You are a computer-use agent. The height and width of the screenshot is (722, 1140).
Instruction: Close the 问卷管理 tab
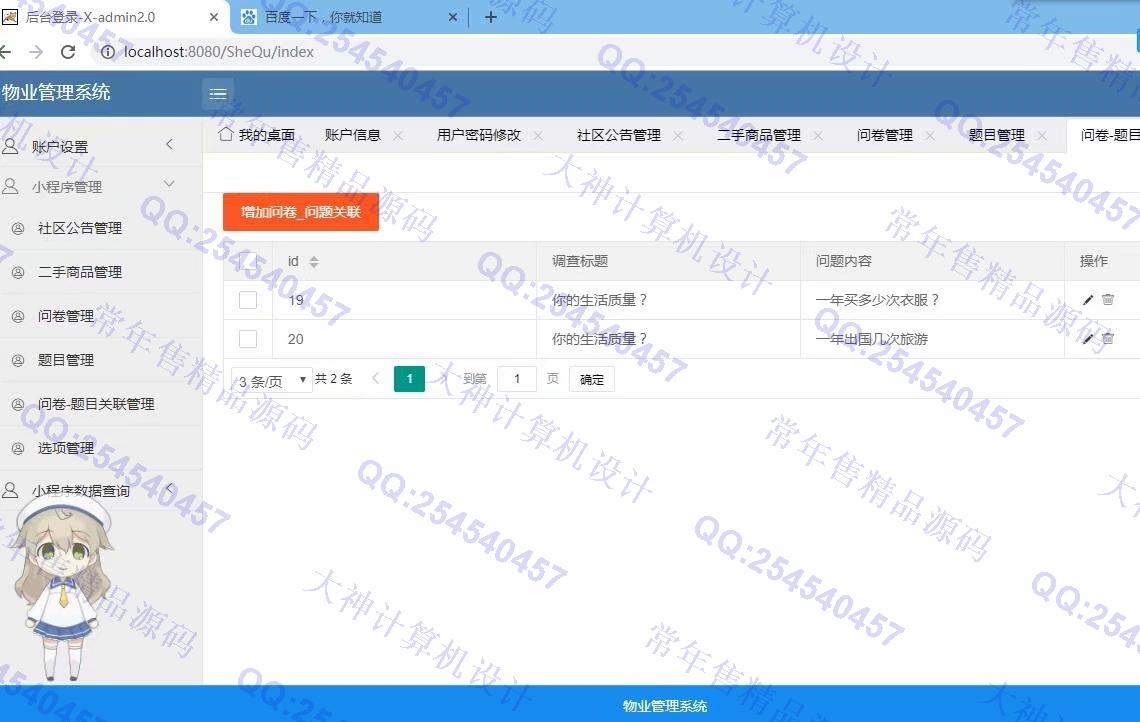coord(930,135)
